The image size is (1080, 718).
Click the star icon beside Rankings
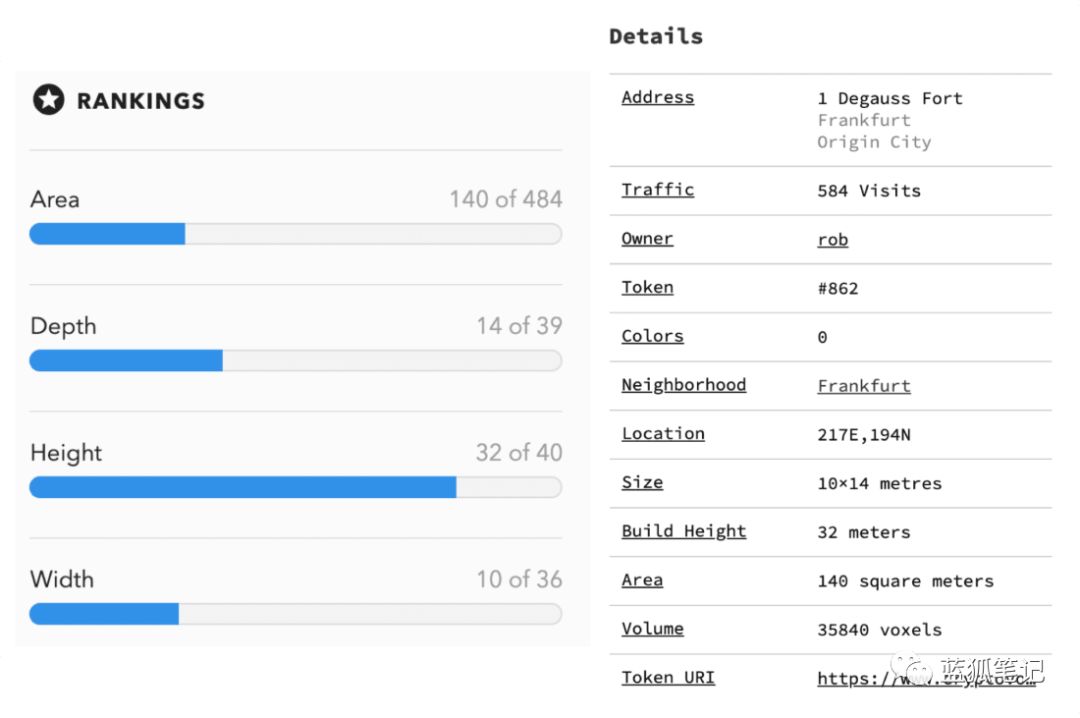pos(48,100)
